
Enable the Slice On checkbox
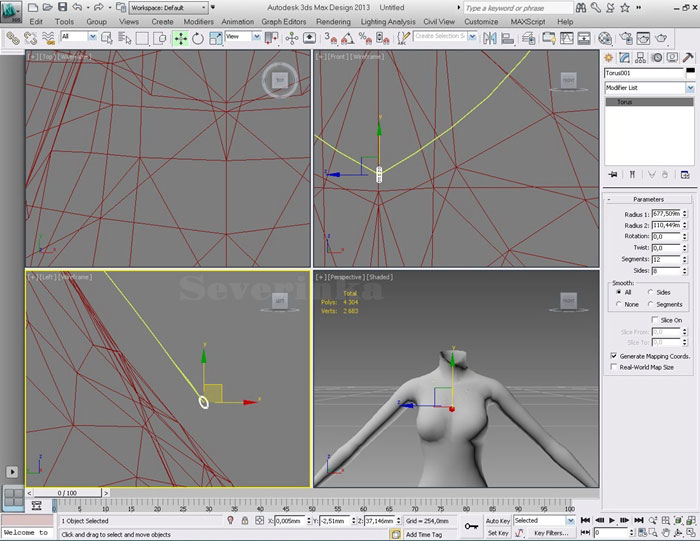click(x=655, y=320)
